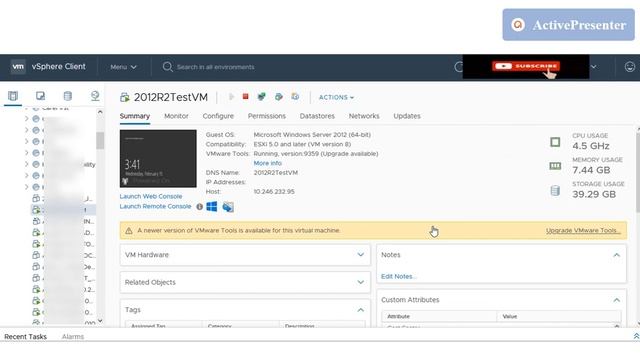Click the inventory tree scrollbar thumb
The height and width of the screenshot is (360, 640).
pyautogui.click(x=100, y=140)
